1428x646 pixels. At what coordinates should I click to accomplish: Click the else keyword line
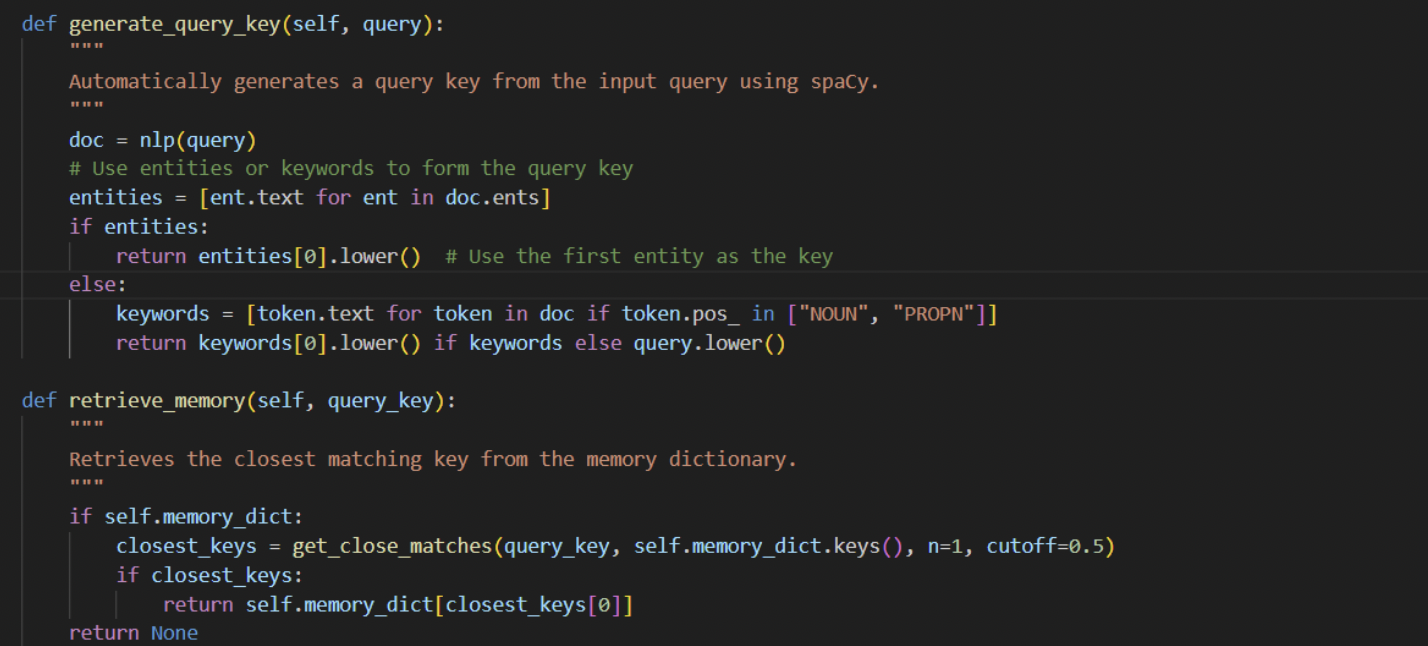(92, 285)
